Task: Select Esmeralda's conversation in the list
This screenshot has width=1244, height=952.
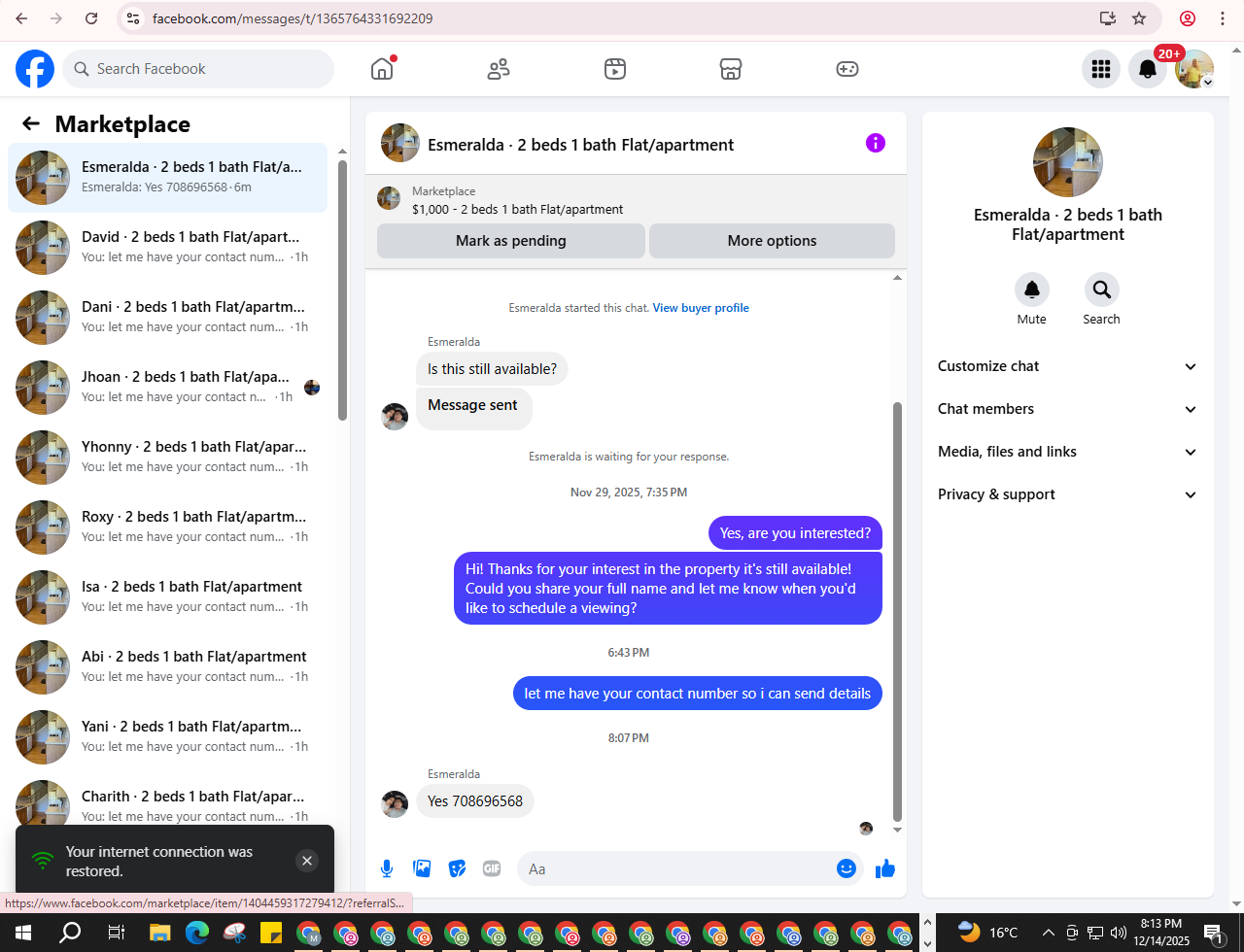Action: tap(167, 178)
